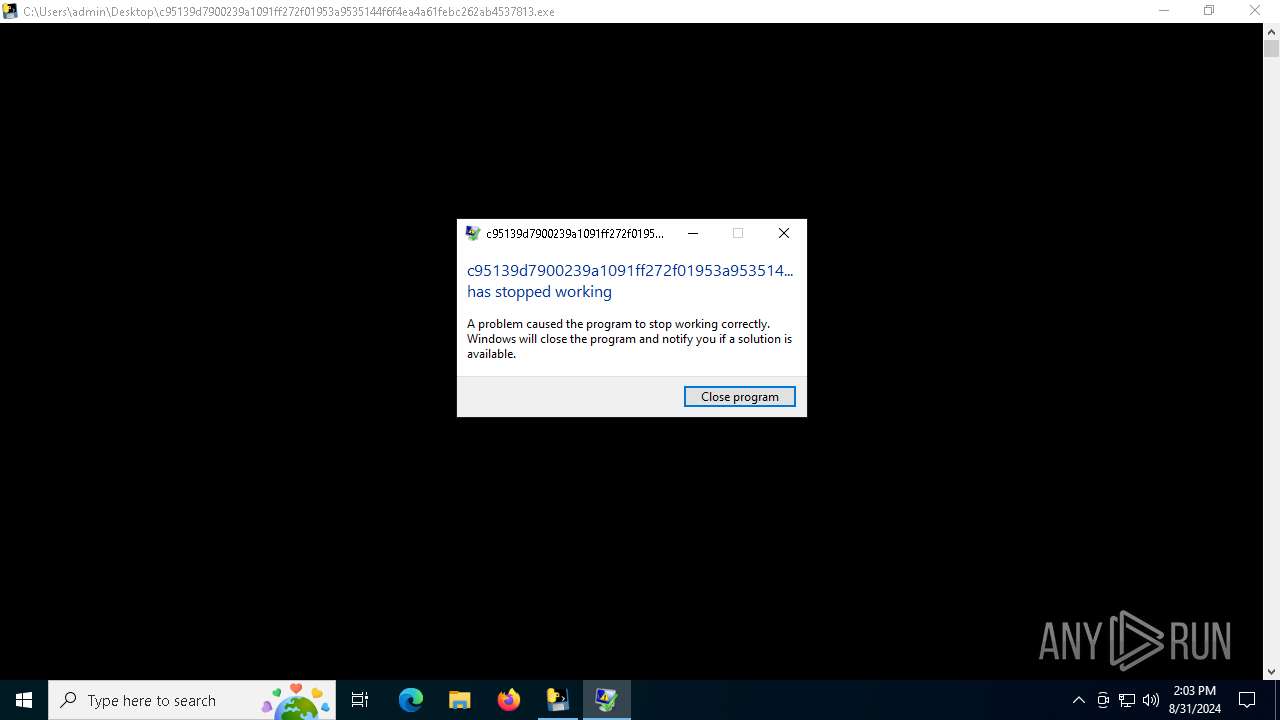This screenshot has width=1280, height=720.
Task: Click the console vertical scrollbar thumb
Action: tap(1271, 49)
